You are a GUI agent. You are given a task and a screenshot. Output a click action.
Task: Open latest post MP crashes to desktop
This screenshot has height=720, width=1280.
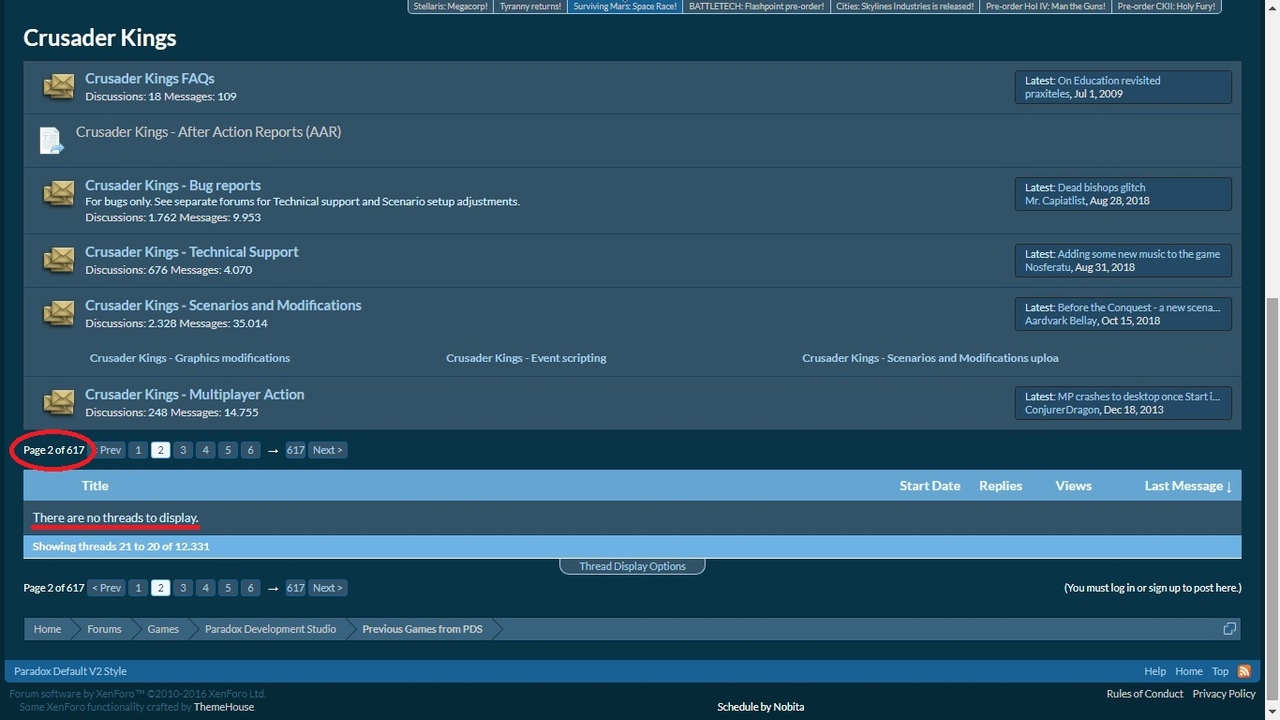(1139, 397)
